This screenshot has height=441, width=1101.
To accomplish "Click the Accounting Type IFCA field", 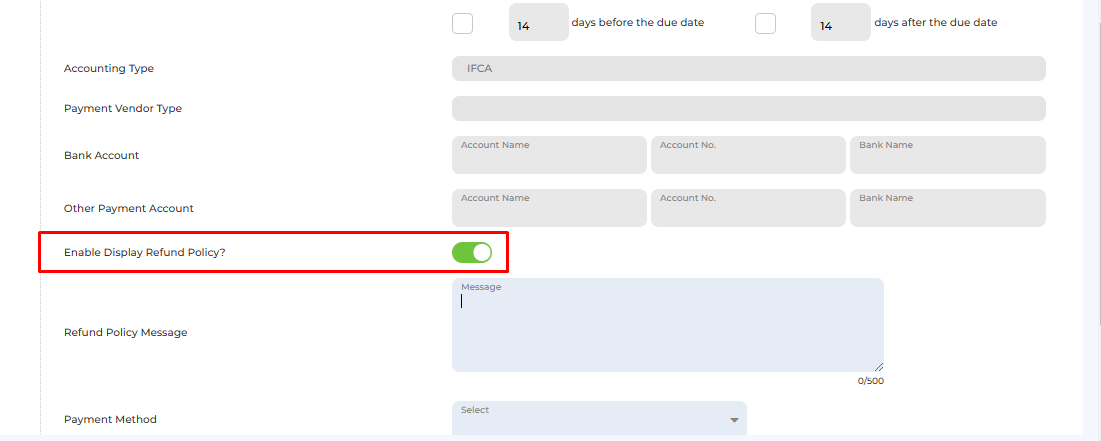I will pos(749,69).
